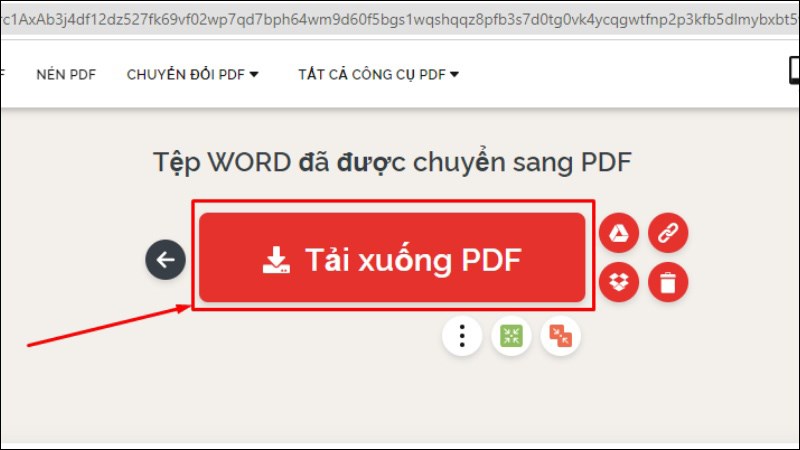This screenshot has width=800, height=450.
Task: Save file to Google Drive
Action: pos(619,233)
